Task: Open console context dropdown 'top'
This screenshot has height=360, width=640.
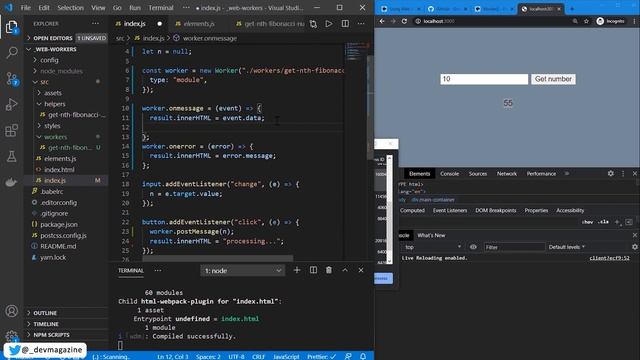Action: point(433,247)
